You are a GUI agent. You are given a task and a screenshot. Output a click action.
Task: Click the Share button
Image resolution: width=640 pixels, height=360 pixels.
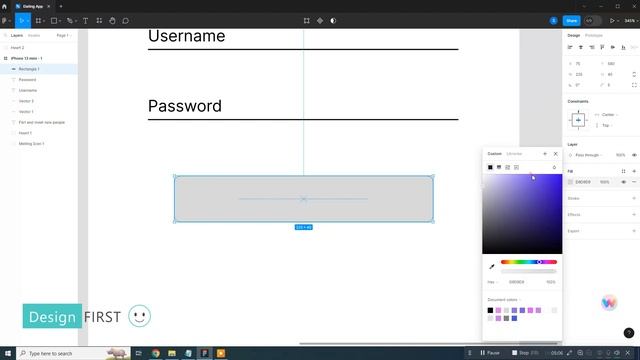571,21
